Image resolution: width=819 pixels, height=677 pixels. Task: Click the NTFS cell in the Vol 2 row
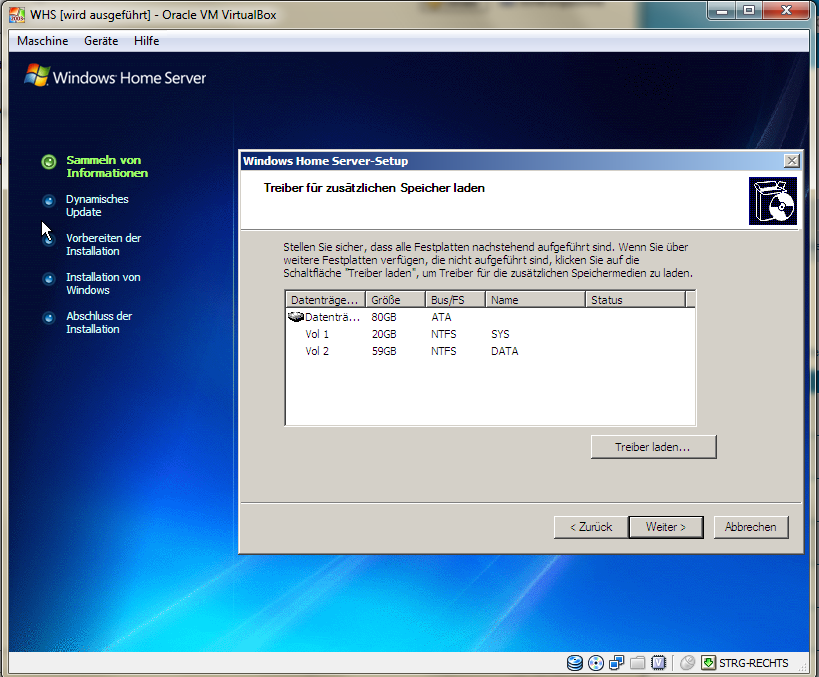[443, 351]
